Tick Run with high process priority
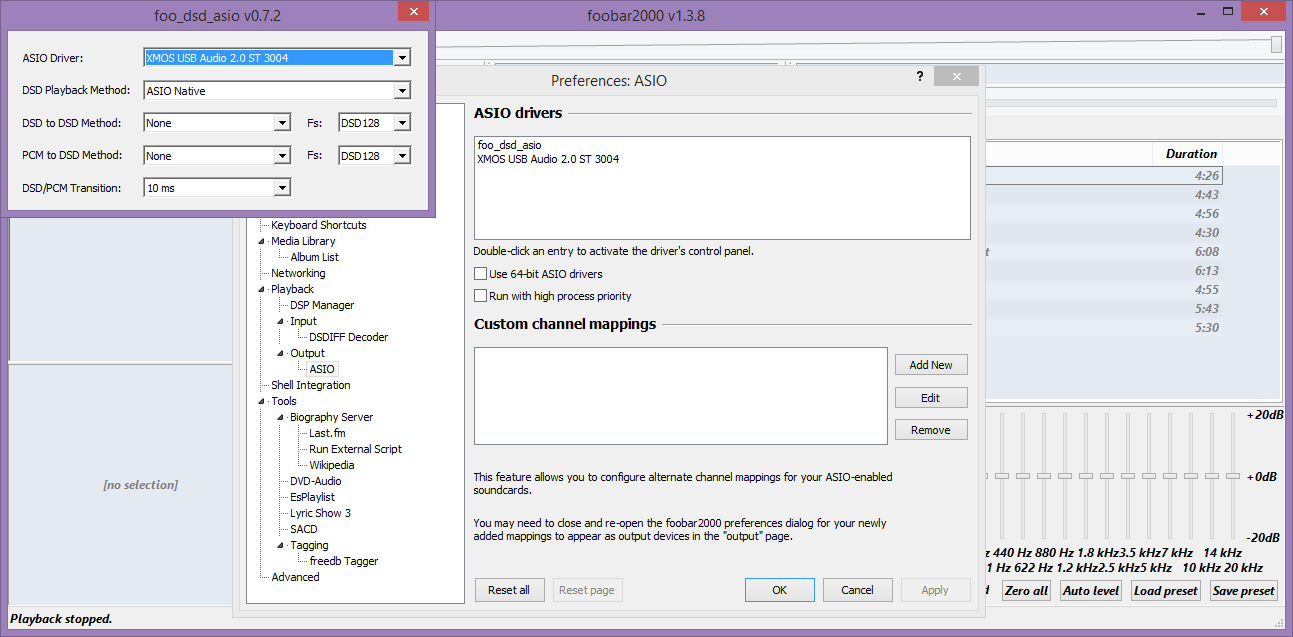Image resolution: width=1293 pixels, height=637 pixels. 481,296
